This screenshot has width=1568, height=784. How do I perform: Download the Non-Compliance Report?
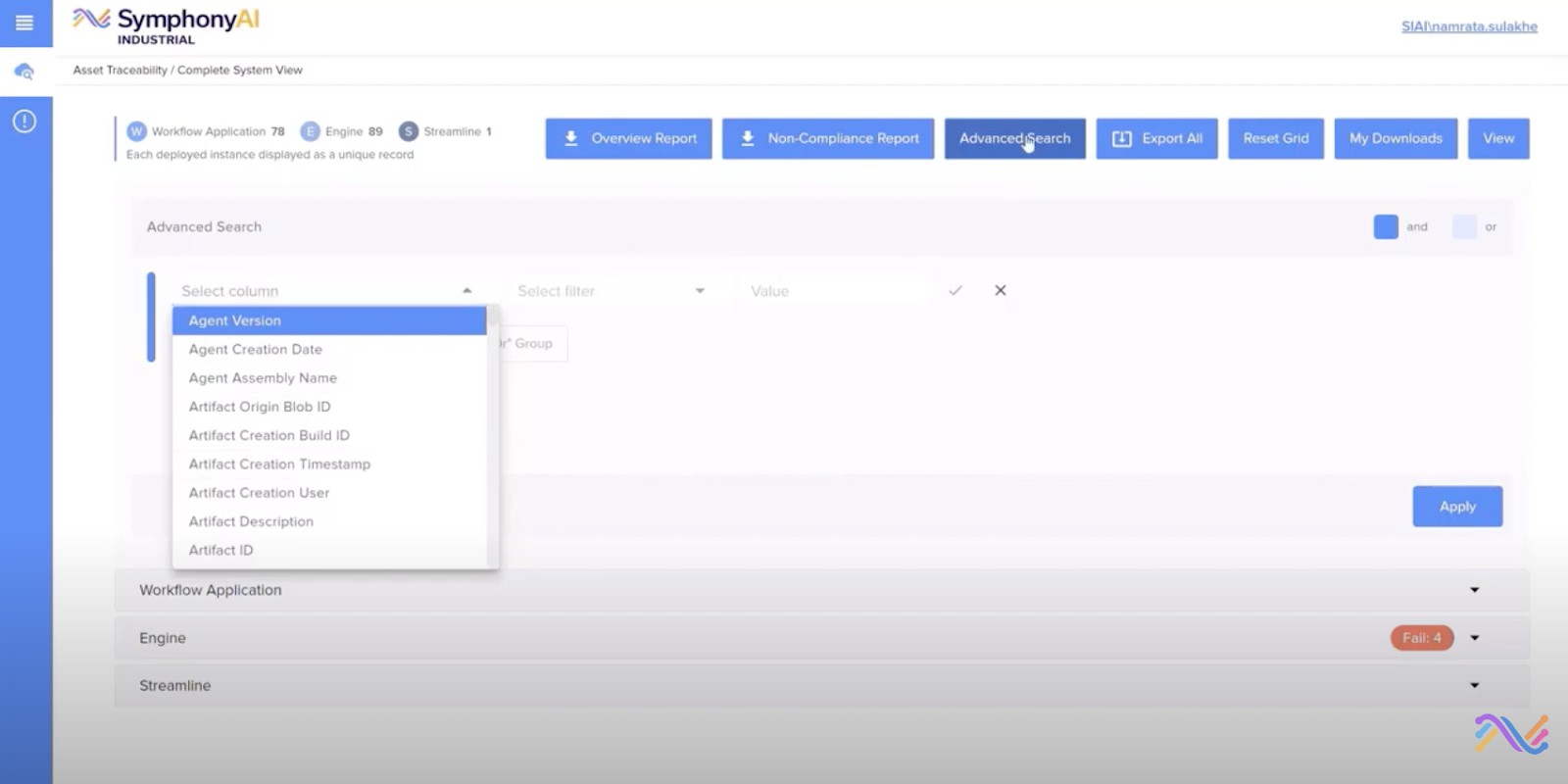point(828,138)
